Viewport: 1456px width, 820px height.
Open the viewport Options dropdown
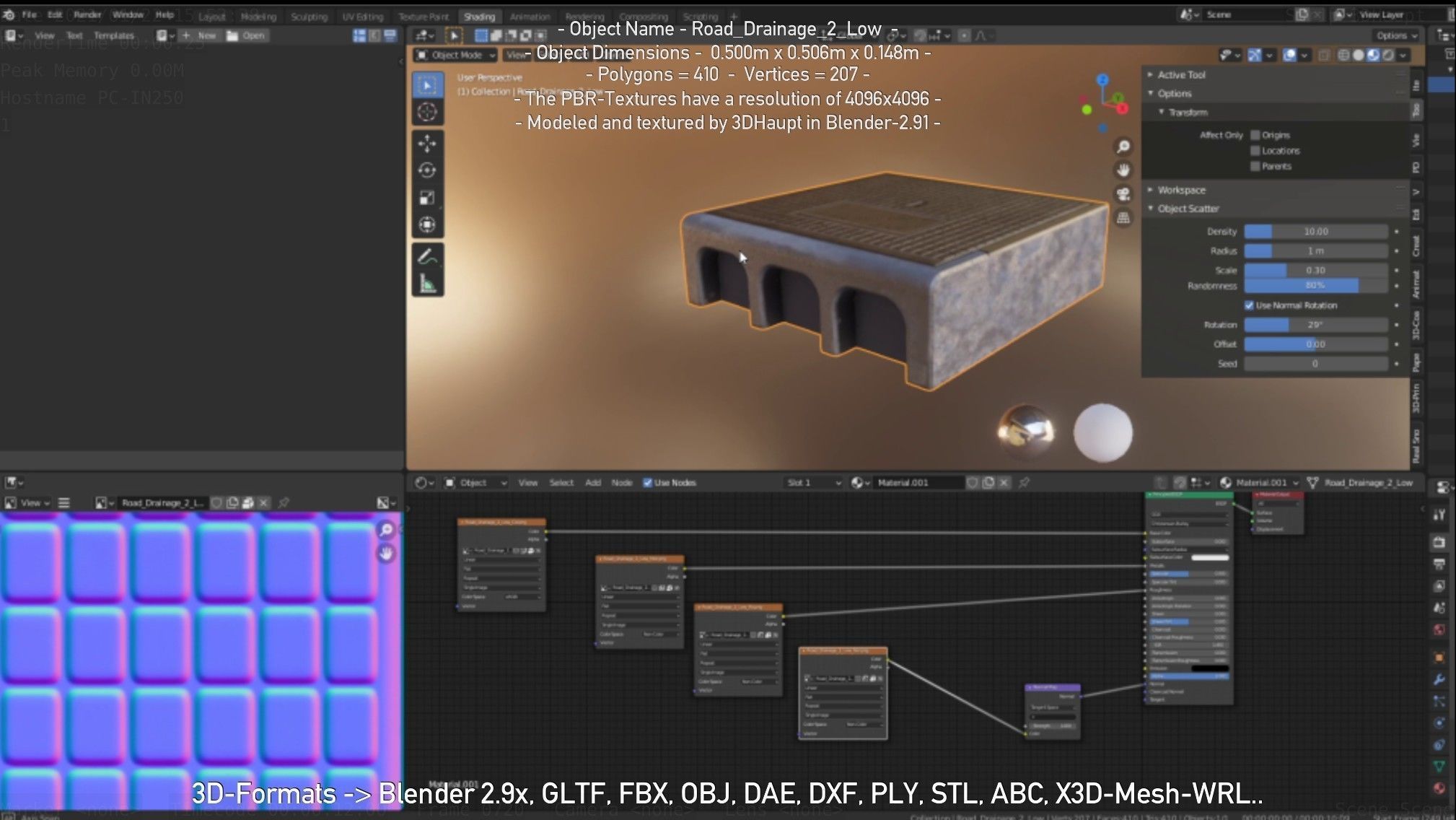pyautogui.click(x=1397, y=35)
